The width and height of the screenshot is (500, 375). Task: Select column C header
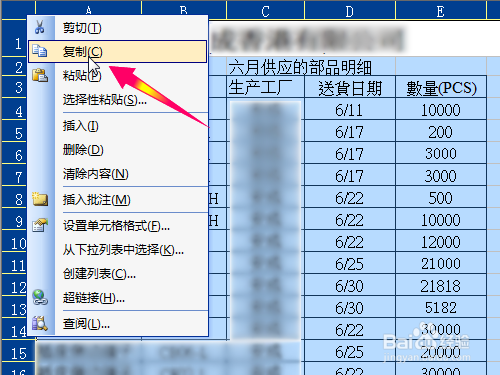(x=265, y=11)
